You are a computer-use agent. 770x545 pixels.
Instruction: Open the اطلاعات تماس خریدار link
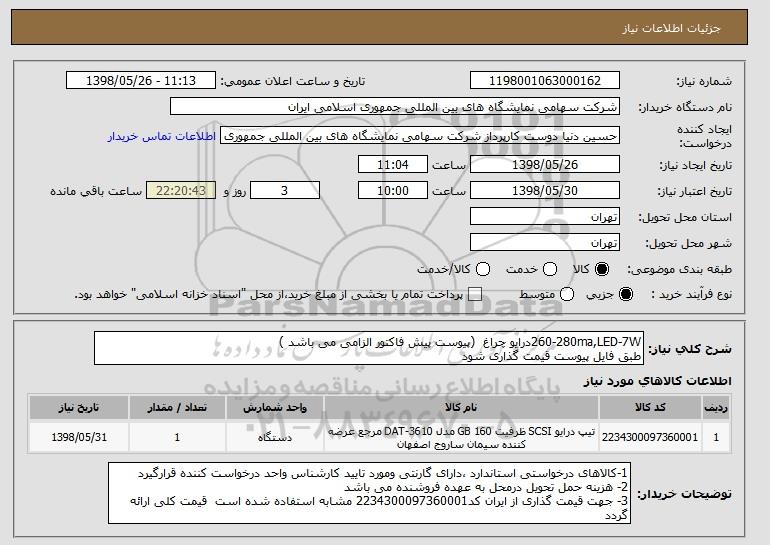tap(162, 136)
